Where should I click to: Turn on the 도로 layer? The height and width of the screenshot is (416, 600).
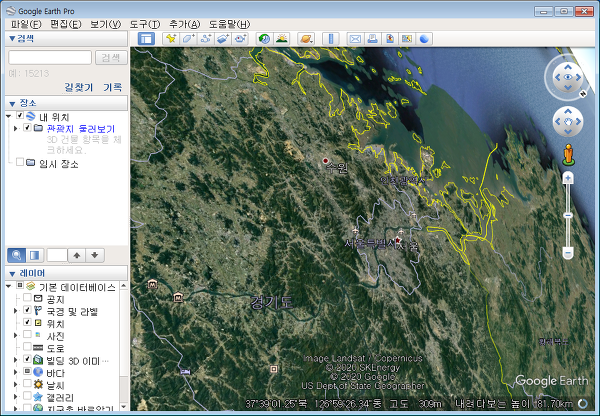pos(27,346)
